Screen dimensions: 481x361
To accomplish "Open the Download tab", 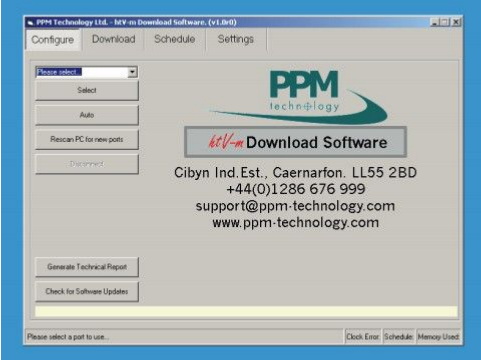I will tap(114, 39).
